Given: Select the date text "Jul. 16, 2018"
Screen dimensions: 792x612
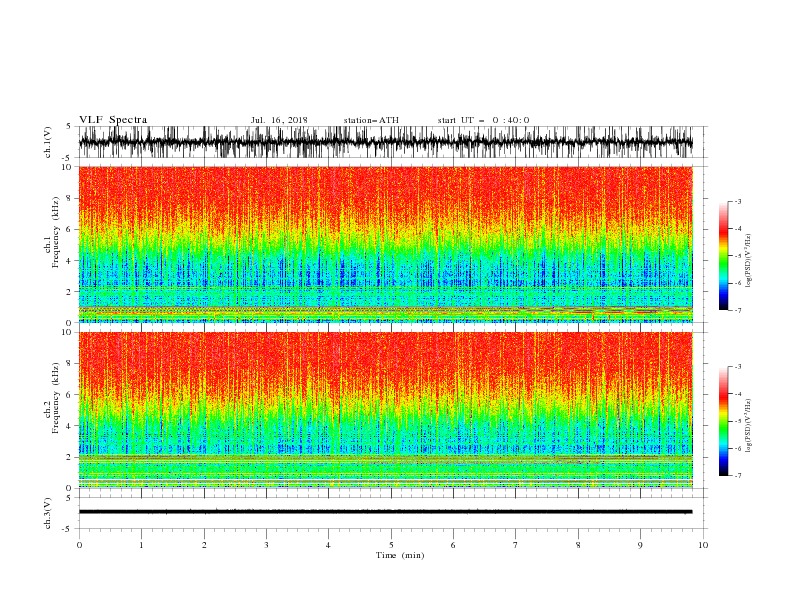Looking at the screenshot, I should [x=279, y=120].
